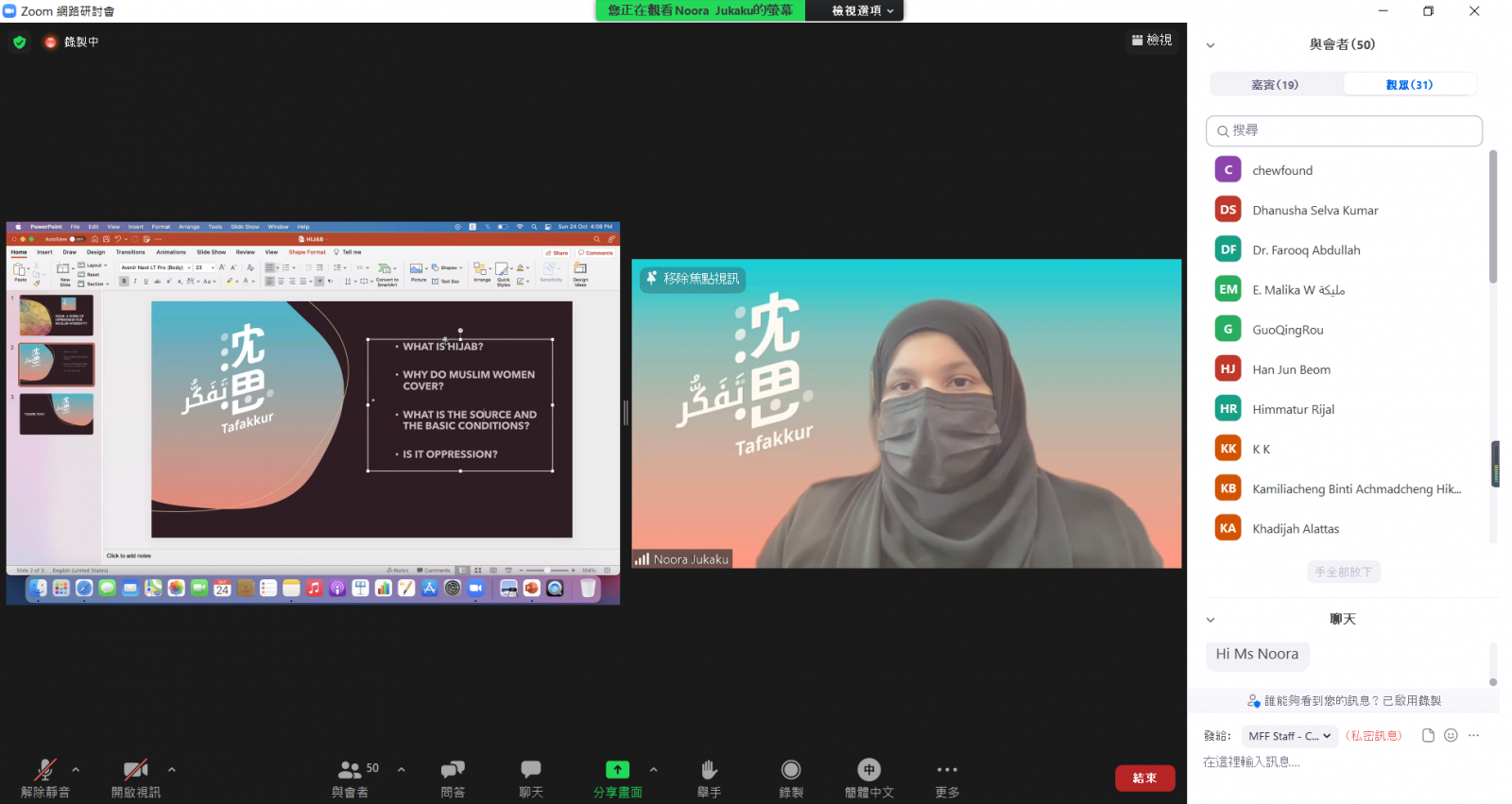Click the file attachment icon in chat

click(x=1428, y=736)
